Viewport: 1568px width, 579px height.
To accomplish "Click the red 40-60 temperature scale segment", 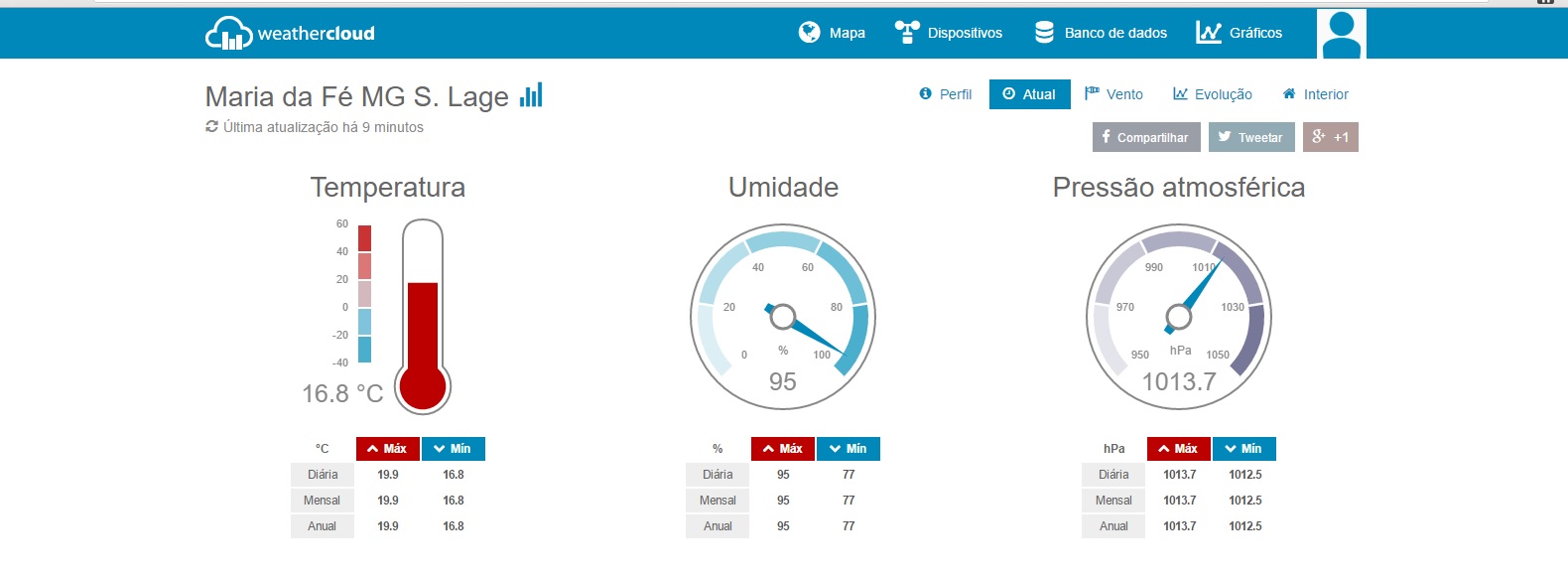I will pyautogui.click(x=364, y=238).
